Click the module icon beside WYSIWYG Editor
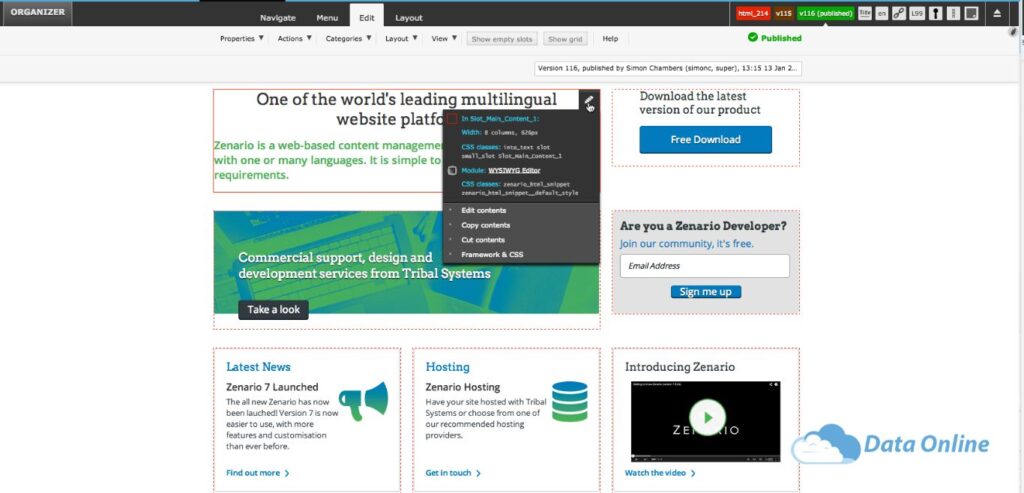The width and height of the screenshot is (1024, 493). (x=452, y=170)
